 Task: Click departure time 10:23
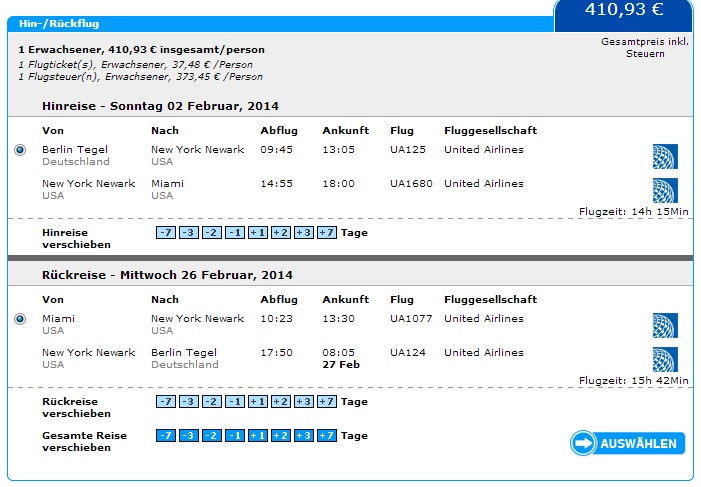pos(276,319)
